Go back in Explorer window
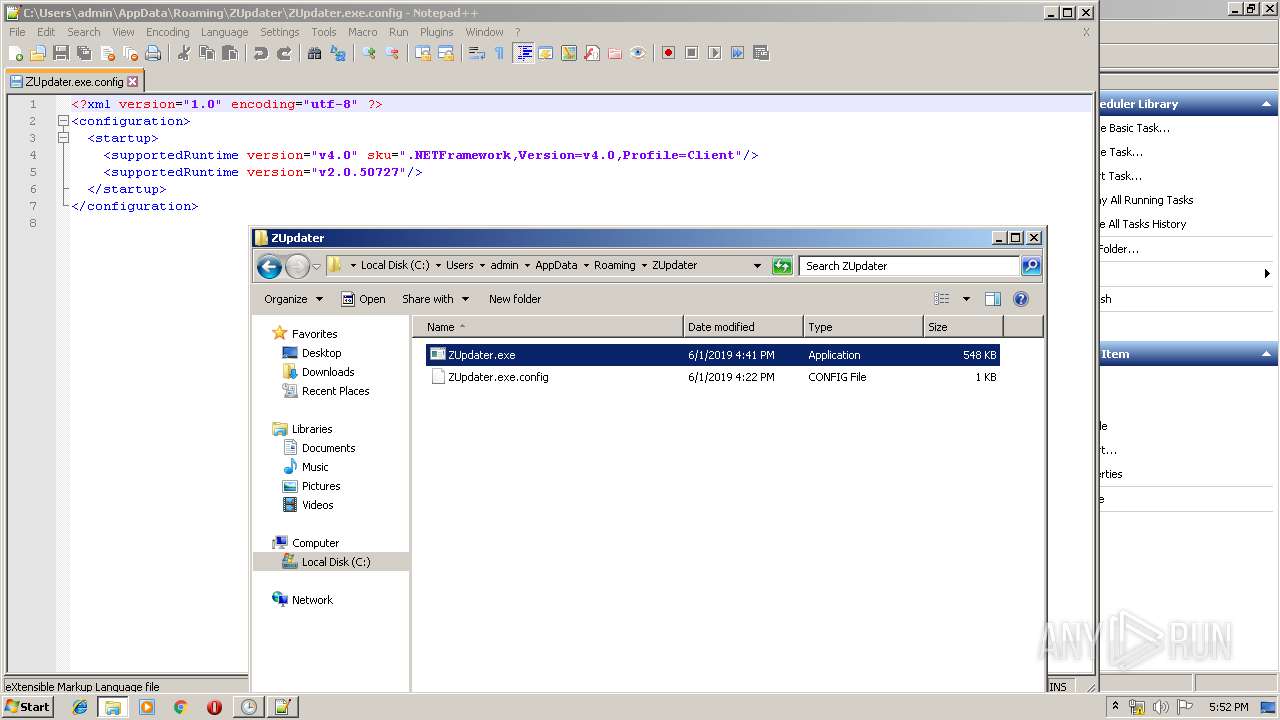Viewport: 1280px width, 720px height. [269, 266]
